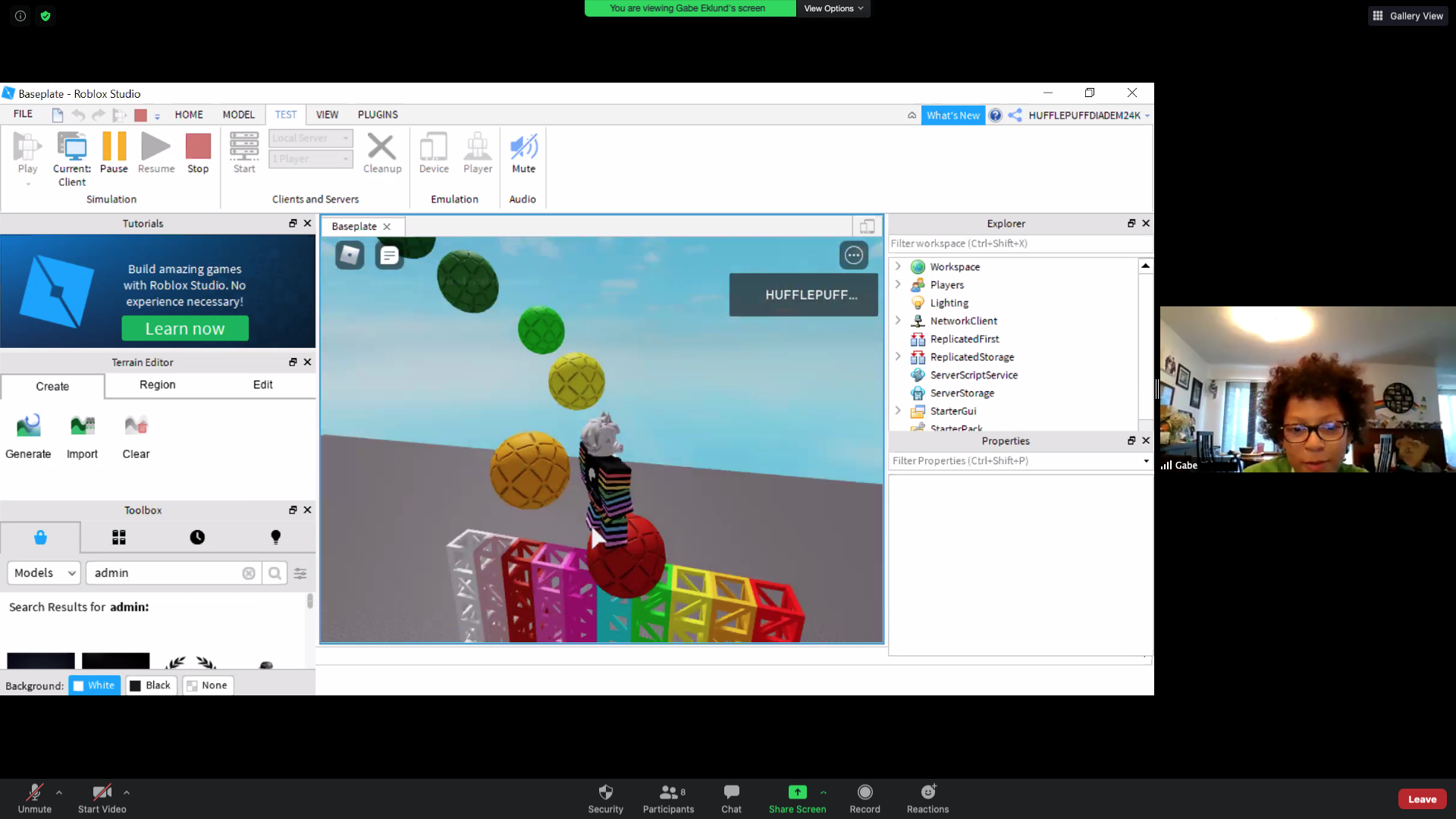Expand the Players node in Explorer
Image resolution: width=1456 pixels, height=819 pixels.
click(x=898, y=285)
